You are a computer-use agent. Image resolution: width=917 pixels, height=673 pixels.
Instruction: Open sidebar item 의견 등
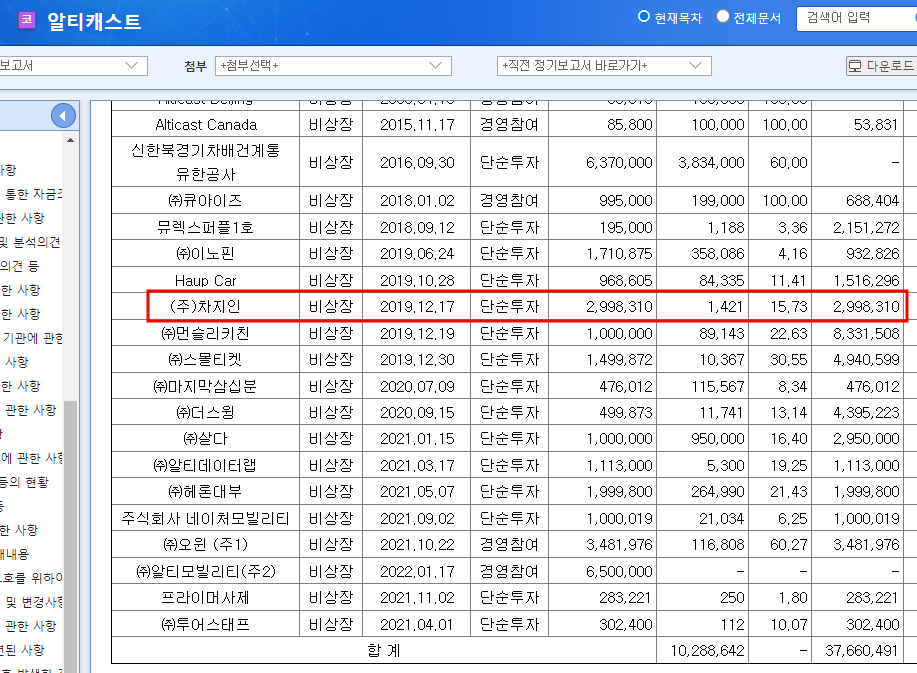point(19,266)
